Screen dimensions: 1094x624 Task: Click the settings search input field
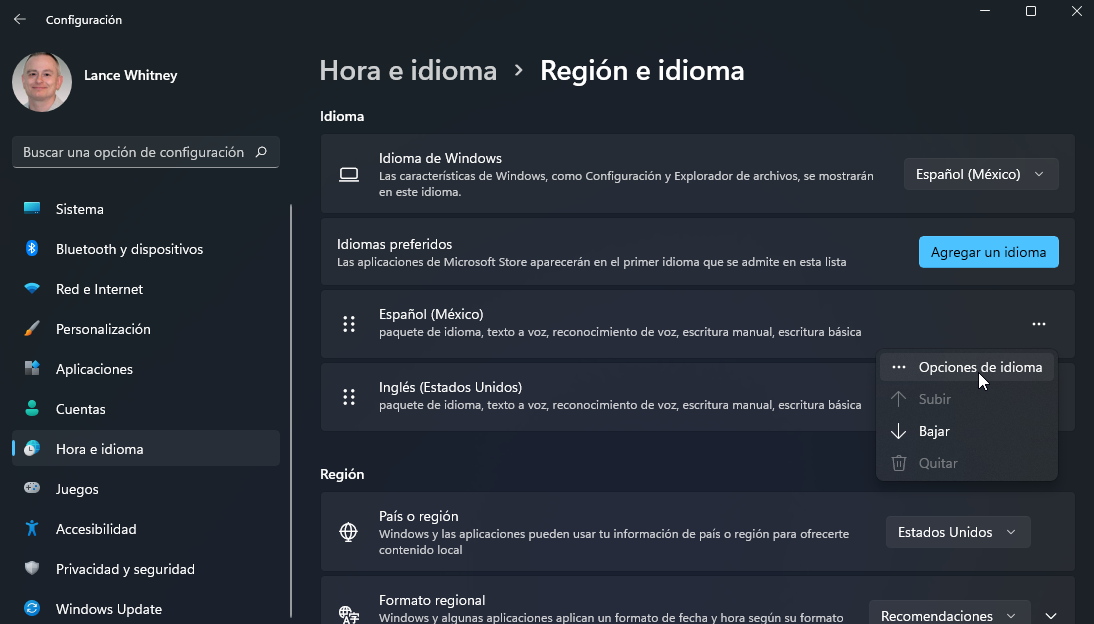click(145, 151)
